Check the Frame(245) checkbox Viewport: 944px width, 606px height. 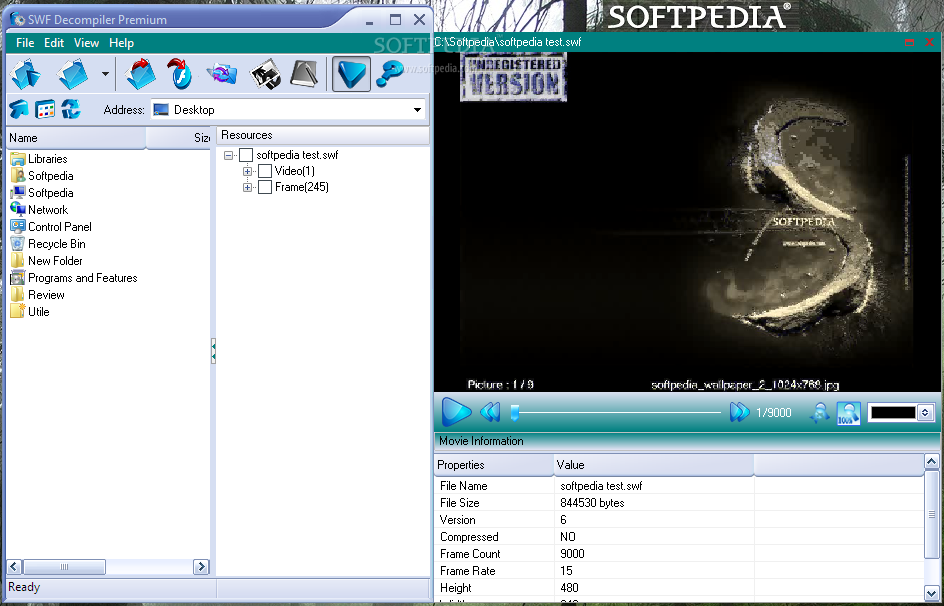[x=265, y=188]
